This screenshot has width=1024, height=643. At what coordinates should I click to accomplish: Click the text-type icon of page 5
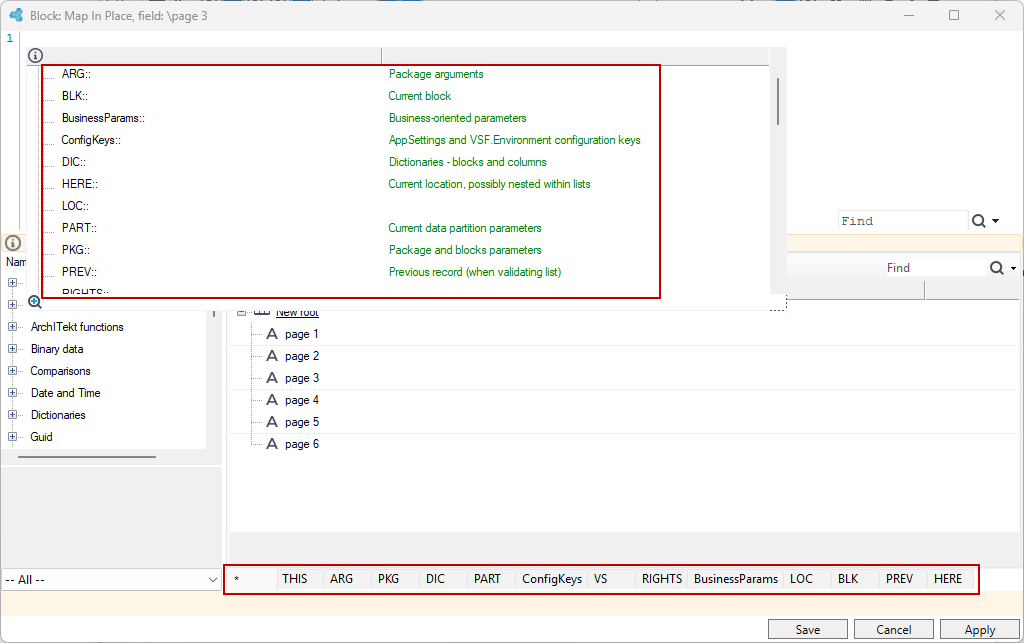pos(272,422)
